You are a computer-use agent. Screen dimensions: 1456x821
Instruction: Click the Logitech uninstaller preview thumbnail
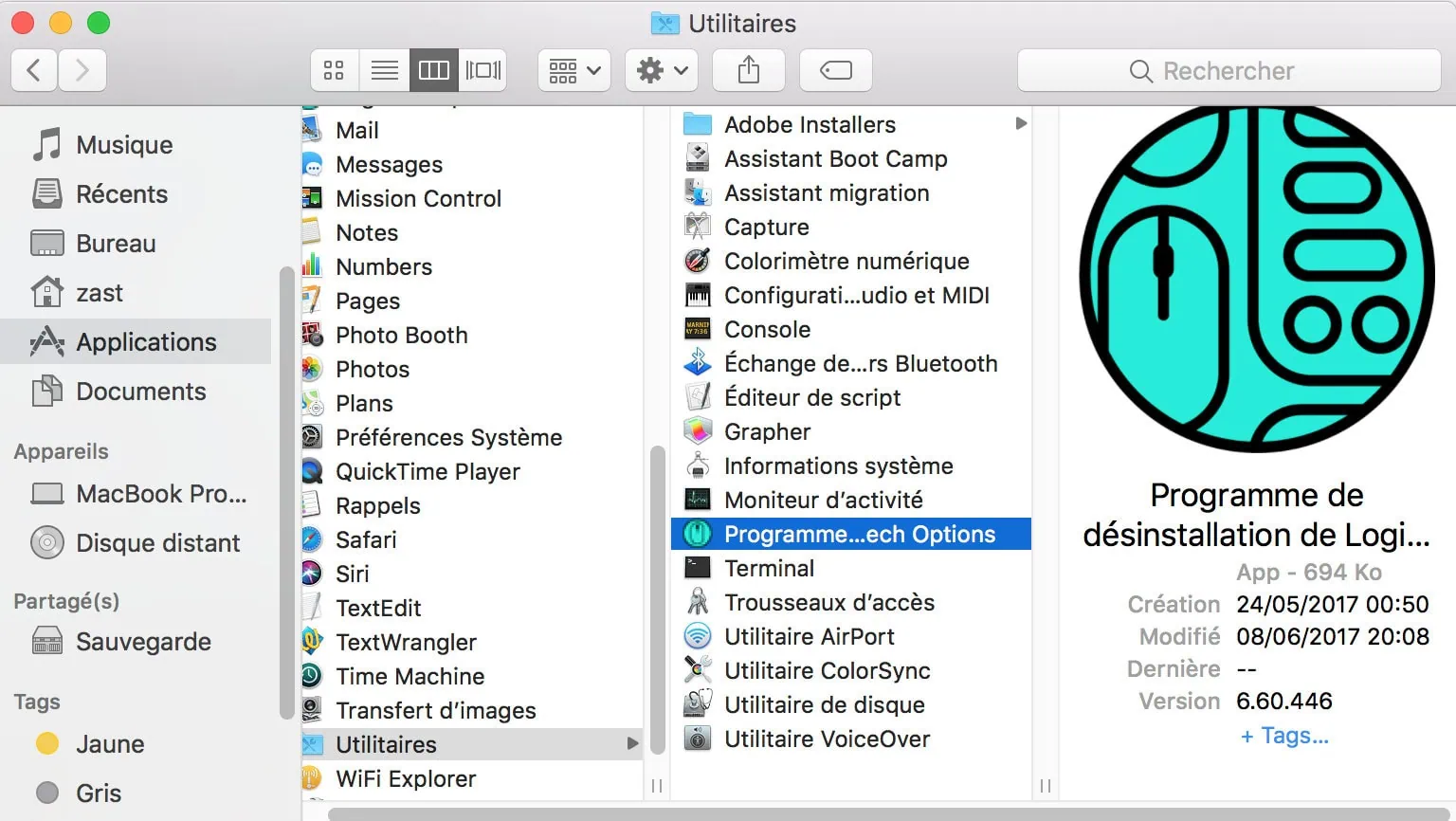coord(1256,279)
